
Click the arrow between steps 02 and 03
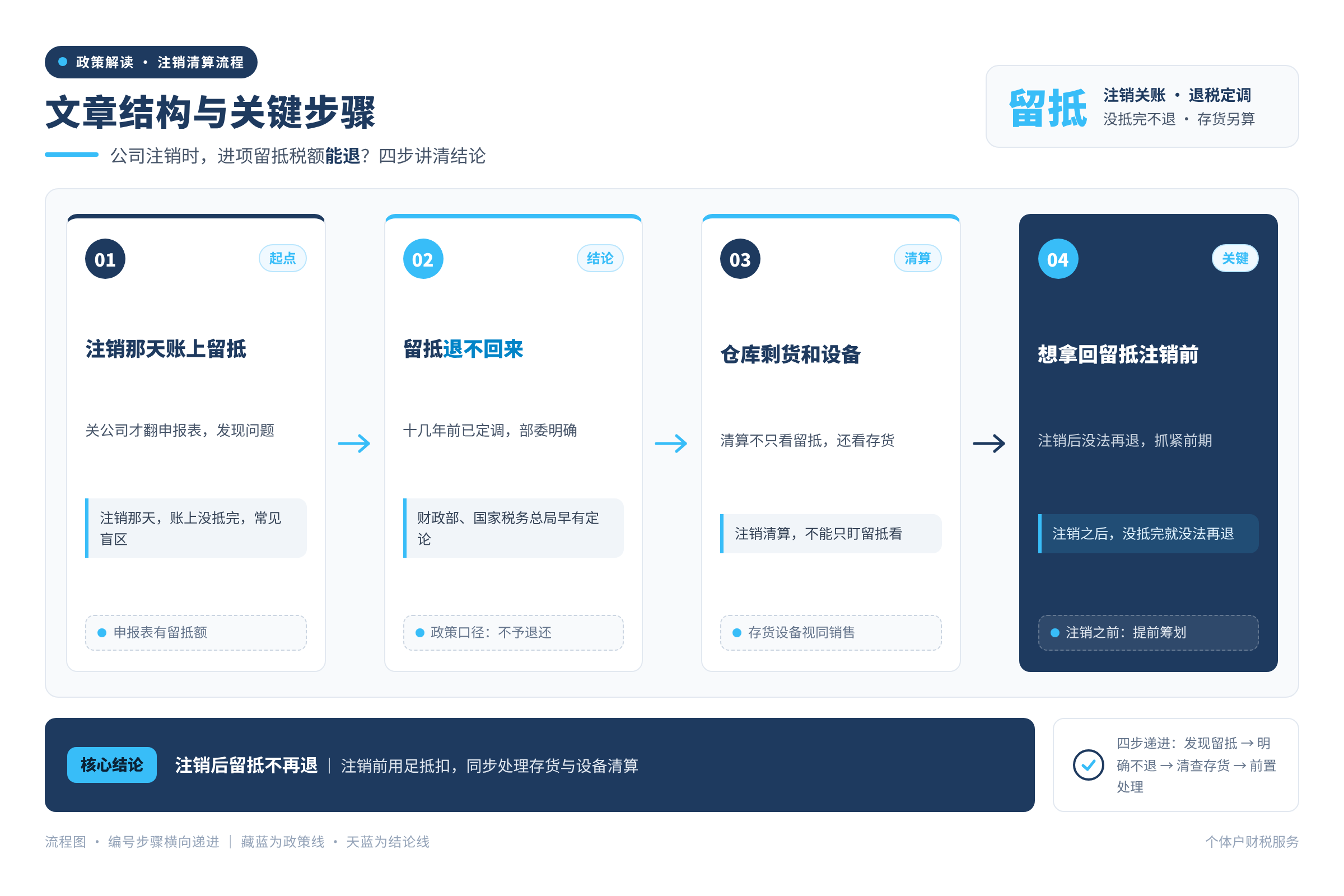pos(671,444)
